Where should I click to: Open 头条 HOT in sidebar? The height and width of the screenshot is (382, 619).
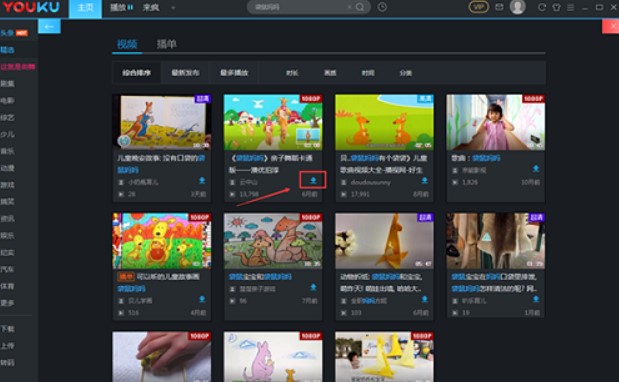tap(14, 33)
